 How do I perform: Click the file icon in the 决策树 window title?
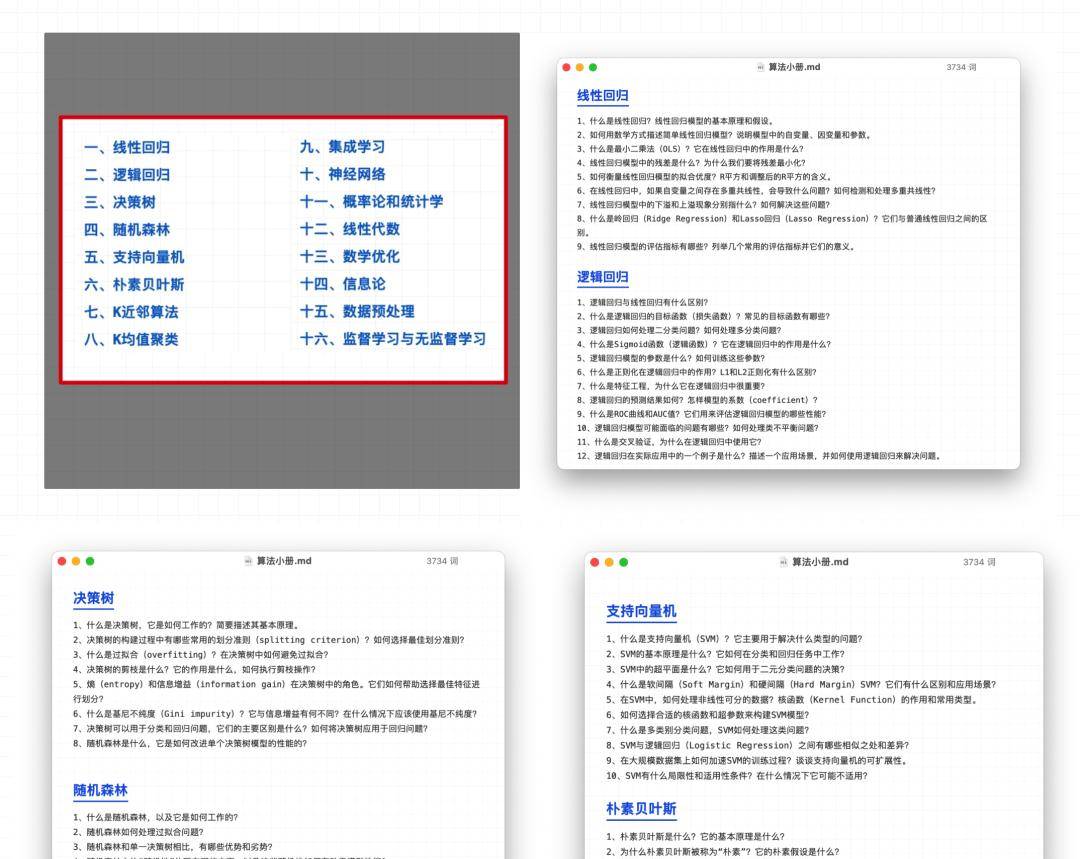(248, 561)
